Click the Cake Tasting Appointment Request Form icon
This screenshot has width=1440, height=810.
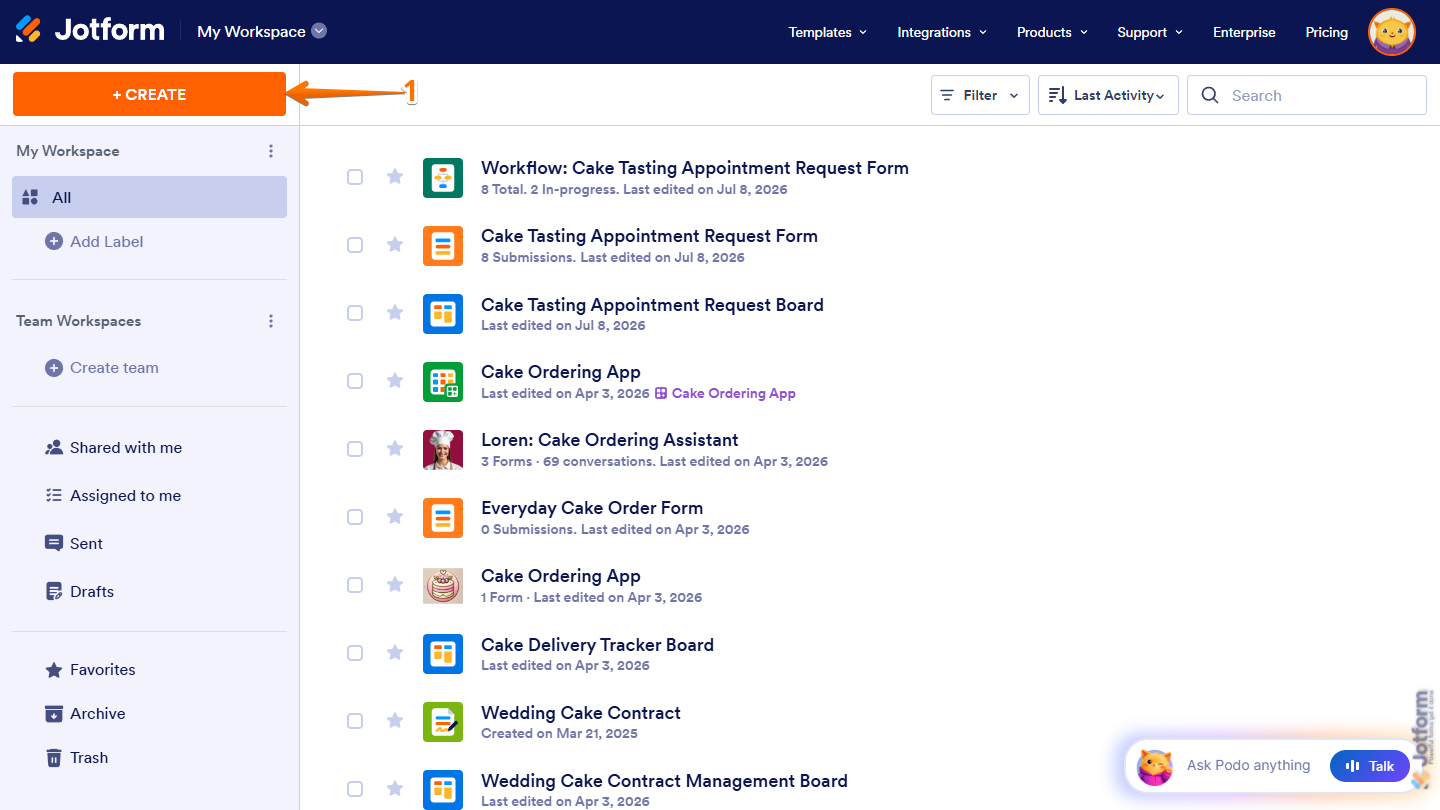[x=443, y=246]
